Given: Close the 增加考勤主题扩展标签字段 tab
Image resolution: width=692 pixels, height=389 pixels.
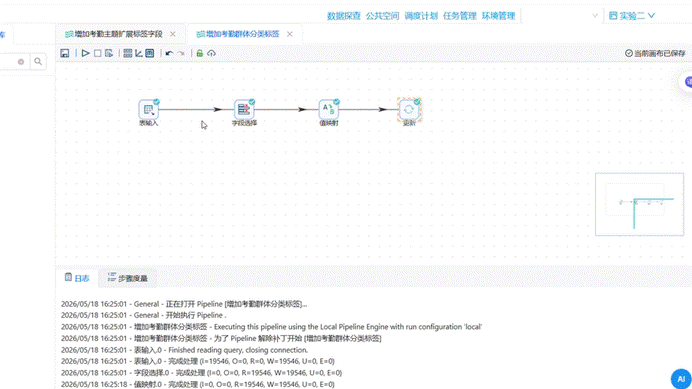Looking at the screenshot, I should coord(173,34).
